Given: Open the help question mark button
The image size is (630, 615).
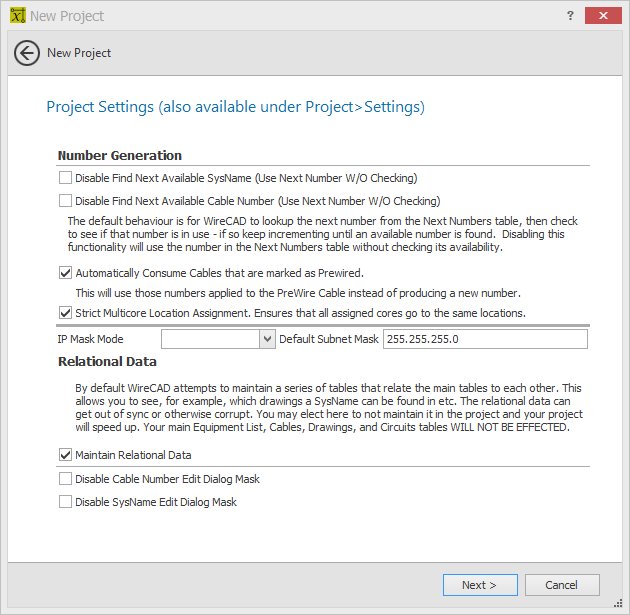Looking at the screenshot, I should pyautogui.click(x=570, y=16).
